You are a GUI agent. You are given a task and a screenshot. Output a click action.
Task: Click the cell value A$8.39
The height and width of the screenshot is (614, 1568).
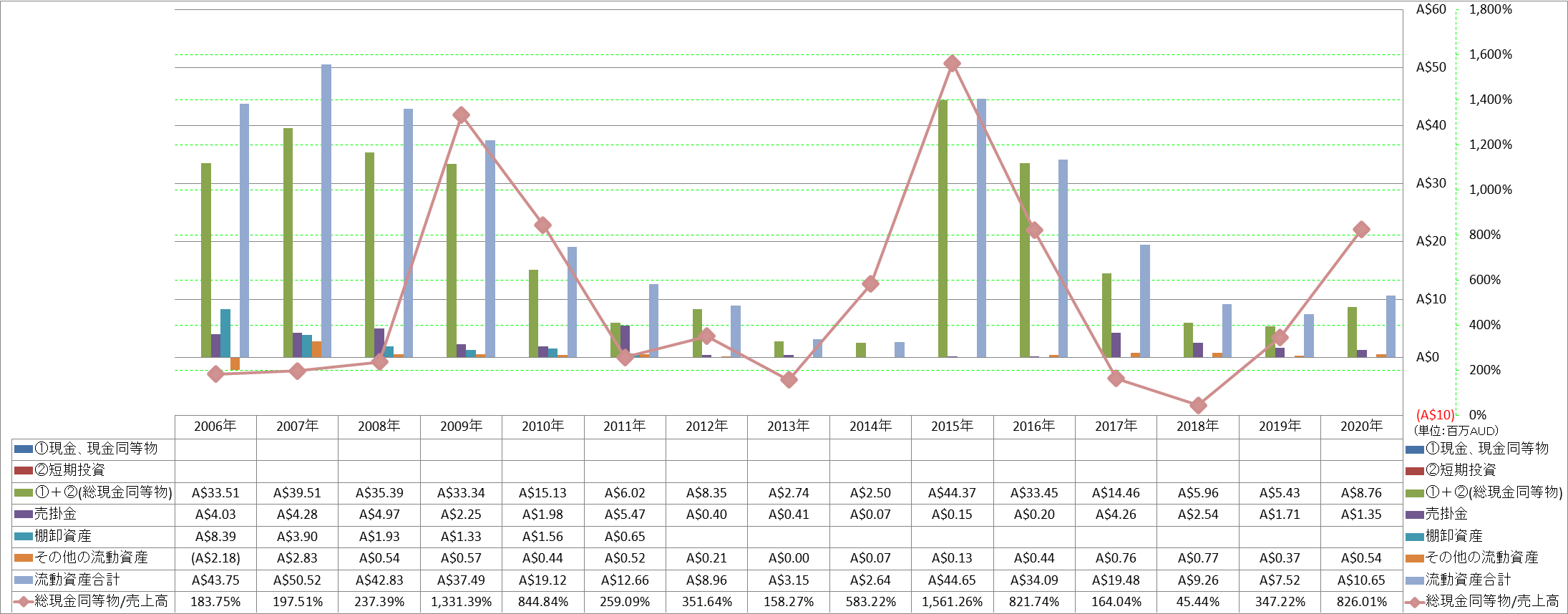coord(215,537)
